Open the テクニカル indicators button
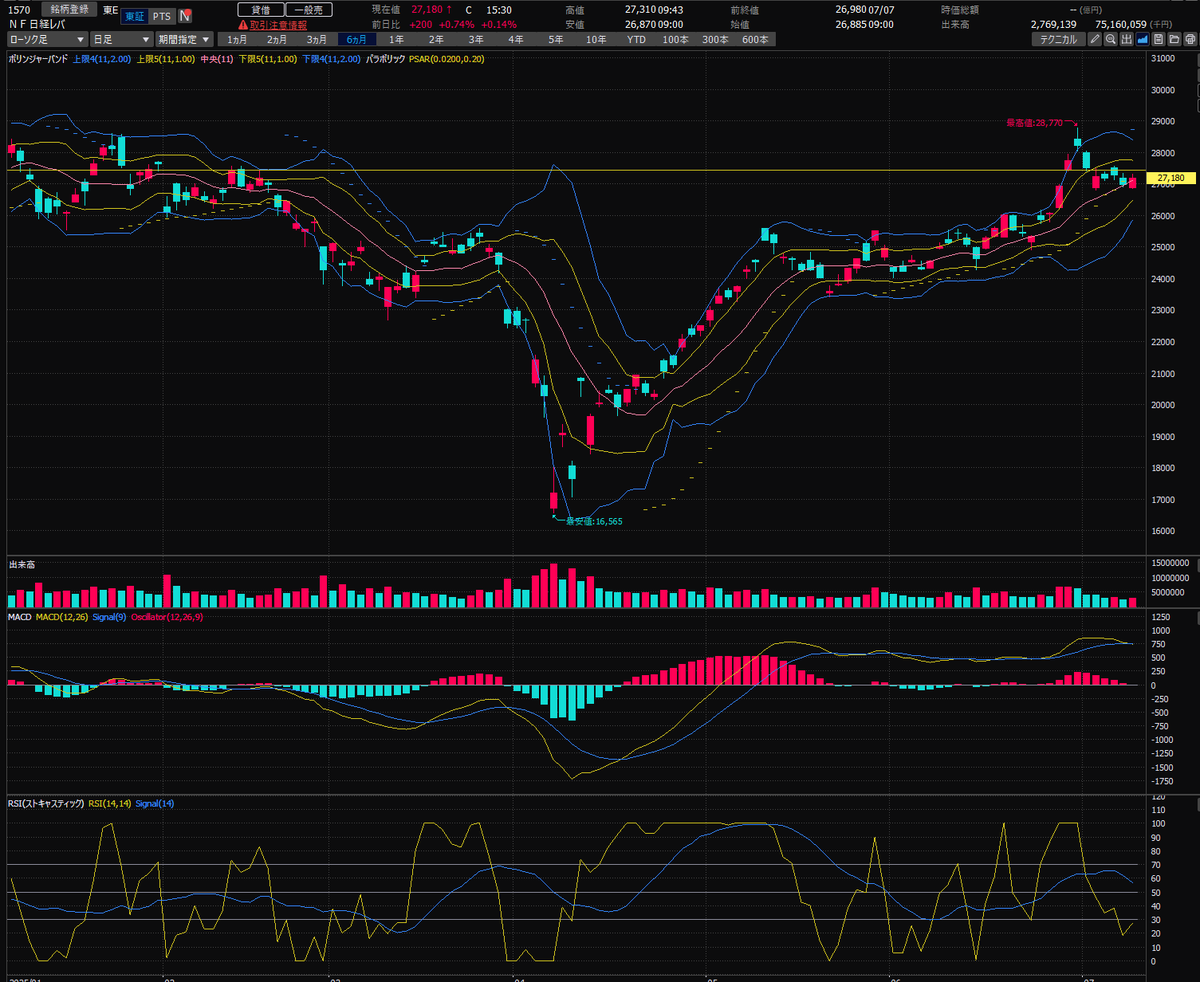1200x982 pixels. coord(1059,39)
